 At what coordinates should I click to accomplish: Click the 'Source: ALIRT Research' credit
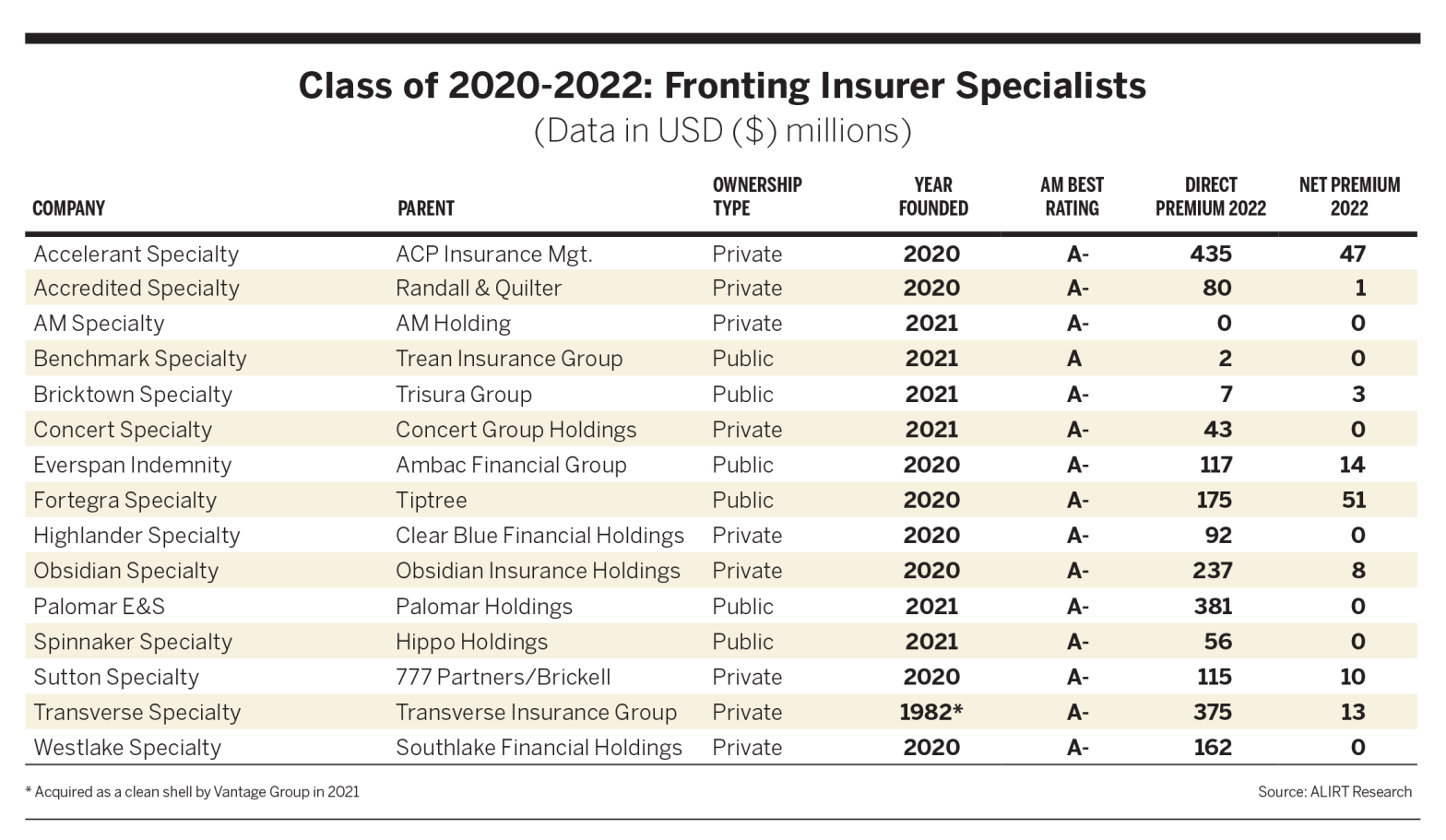[x=1333, y=792]
